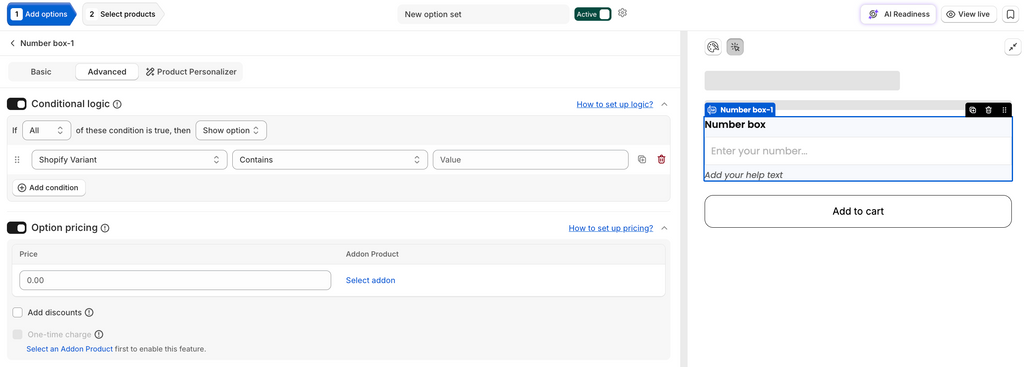Screen dimensions: 1024x367
Task: Switch to the Basic tab
Action: point(41,72)
